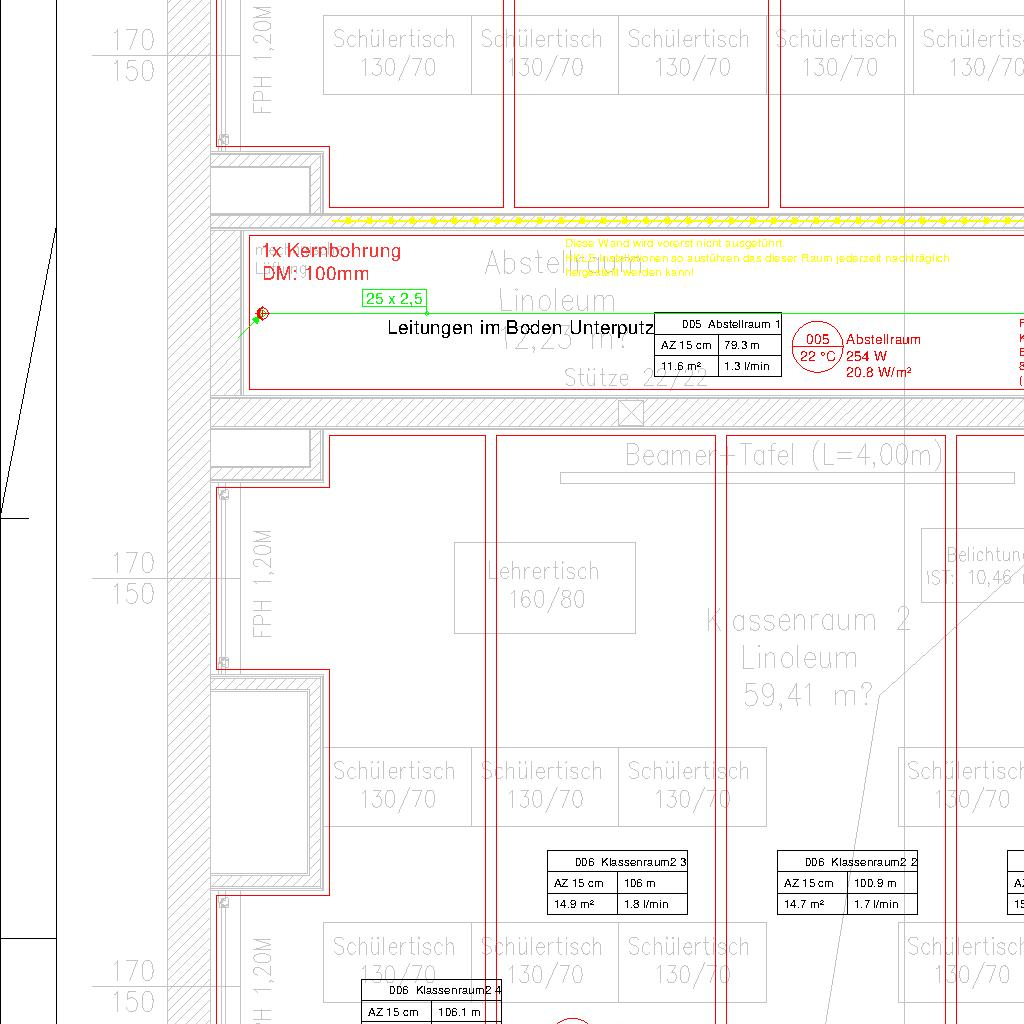The height and width of the screenshot is (1024, 1024).
Task: Select the green 25 x 2,5 pipe label
Action: pyautogui.click(x=394, y=298)
